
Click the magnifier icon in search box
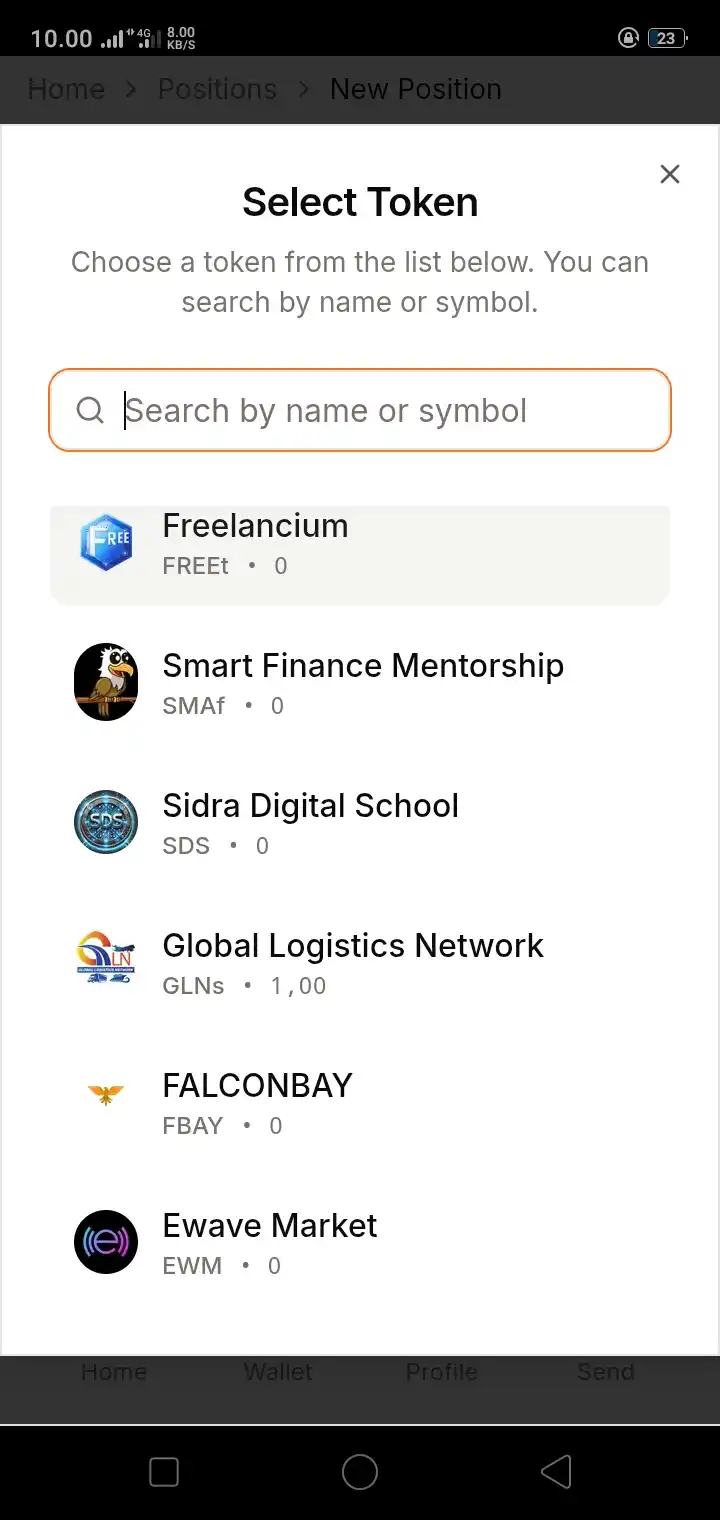90,410
